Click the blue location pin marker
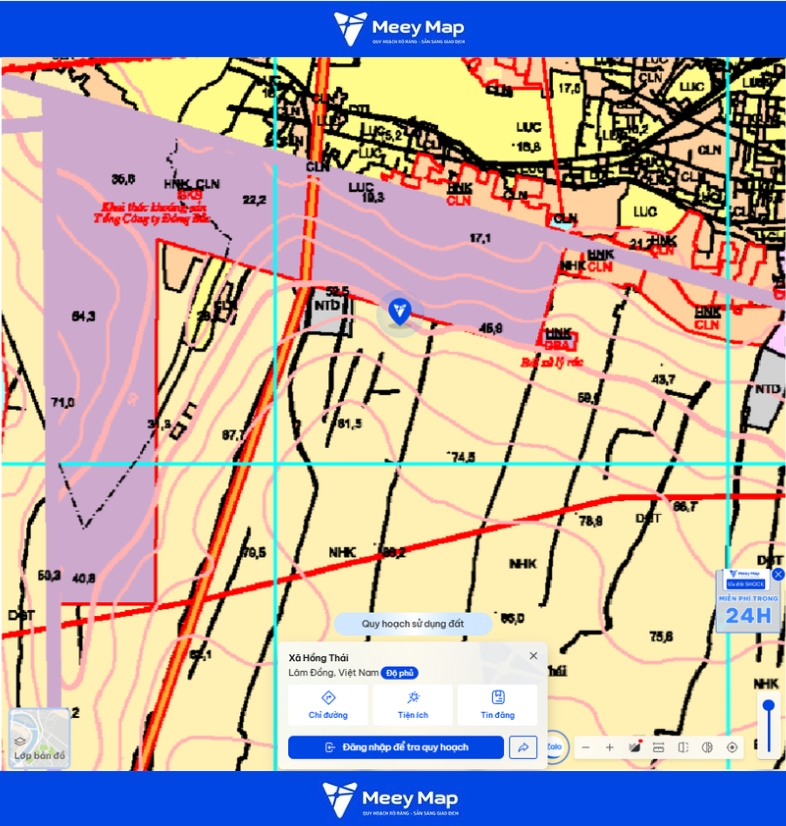 (399, 312)
